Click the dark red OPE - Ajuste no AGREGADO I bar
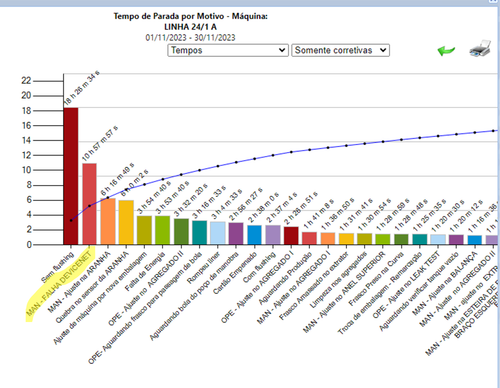This screenshot has height=388, width=500. (x=291, y=236)
